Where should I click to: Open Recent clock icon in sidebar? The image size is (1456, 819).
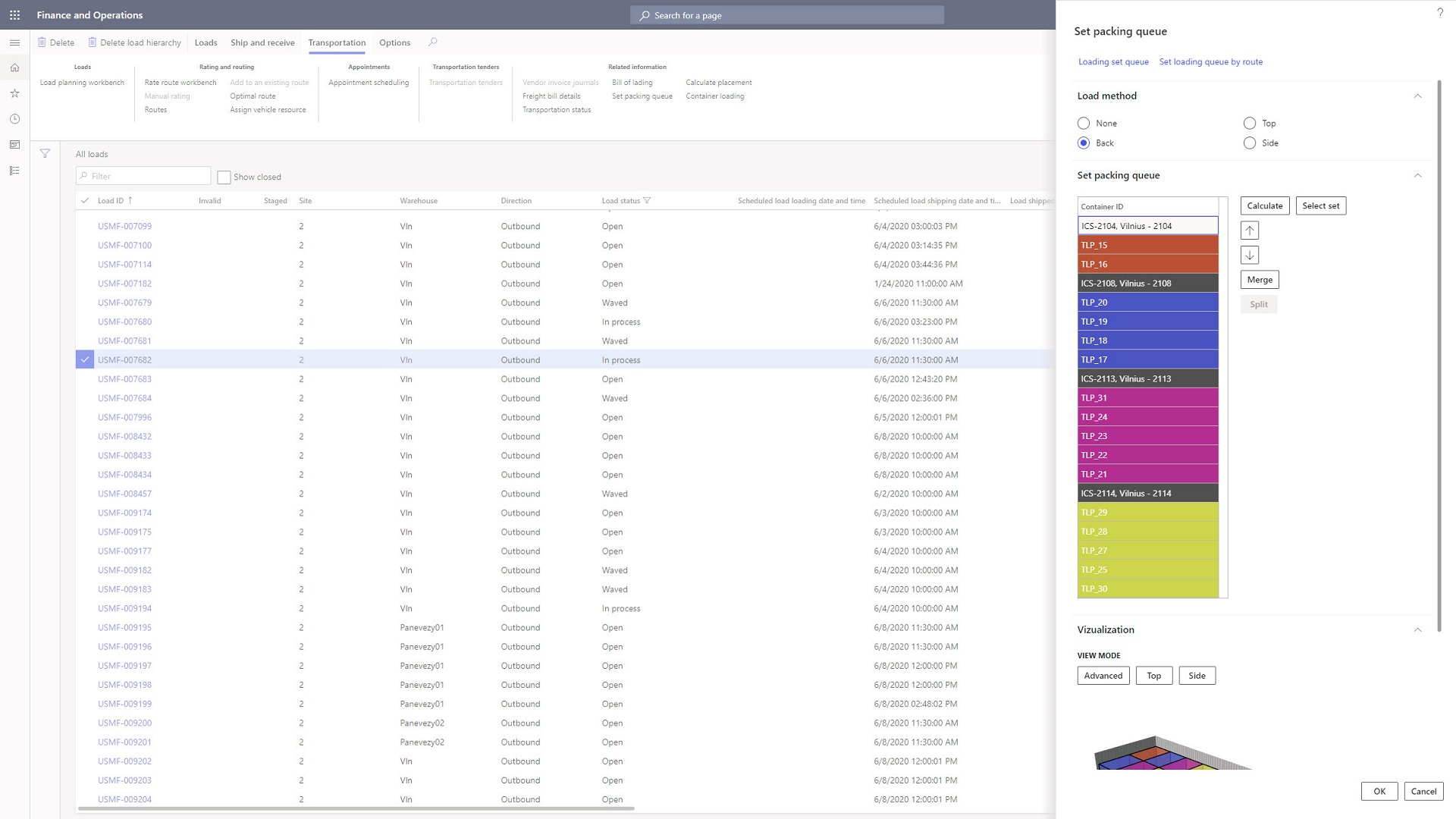click(14, 119)
